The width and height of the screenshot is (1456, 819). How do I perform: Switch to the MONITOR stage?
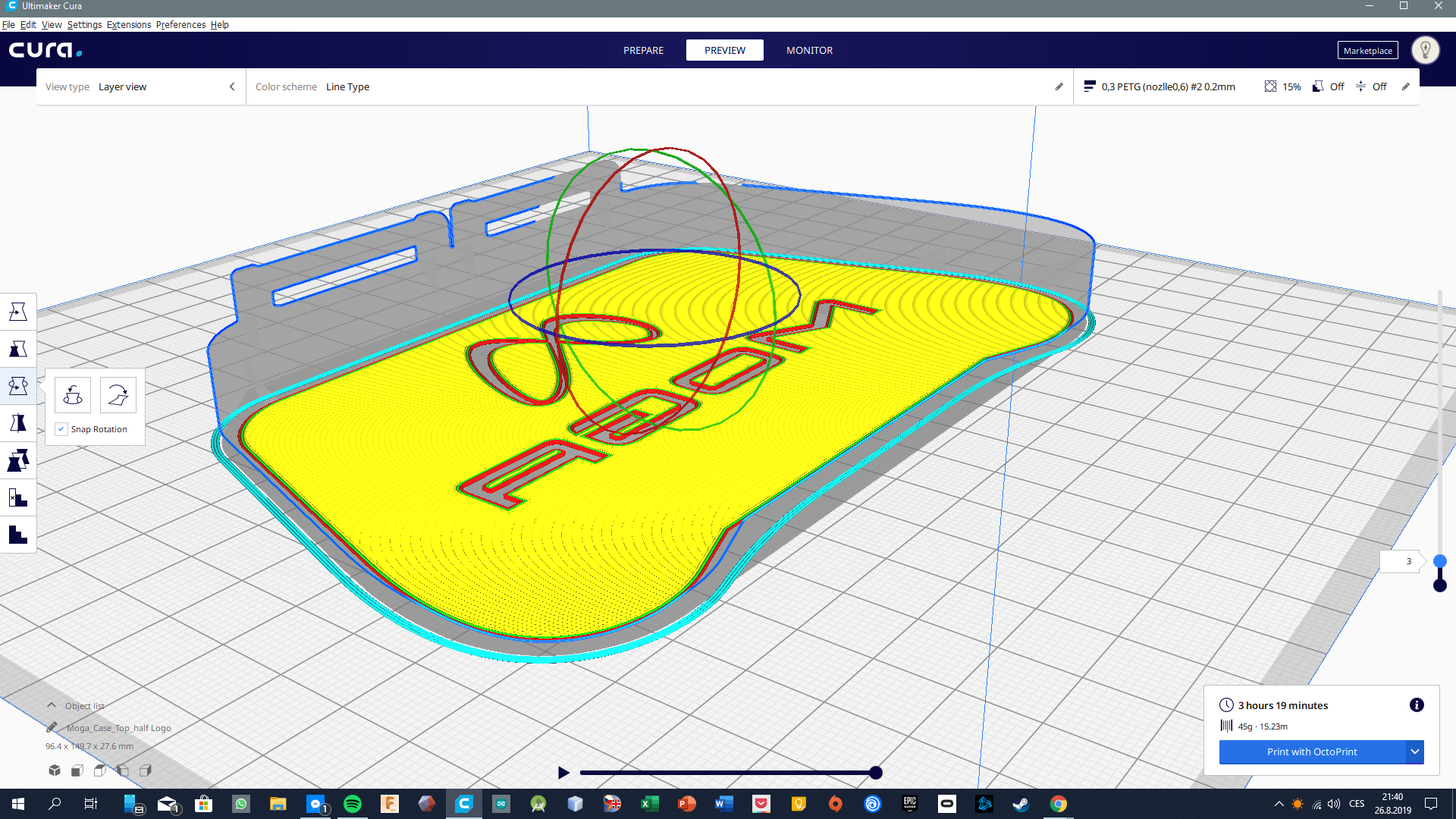809,50
